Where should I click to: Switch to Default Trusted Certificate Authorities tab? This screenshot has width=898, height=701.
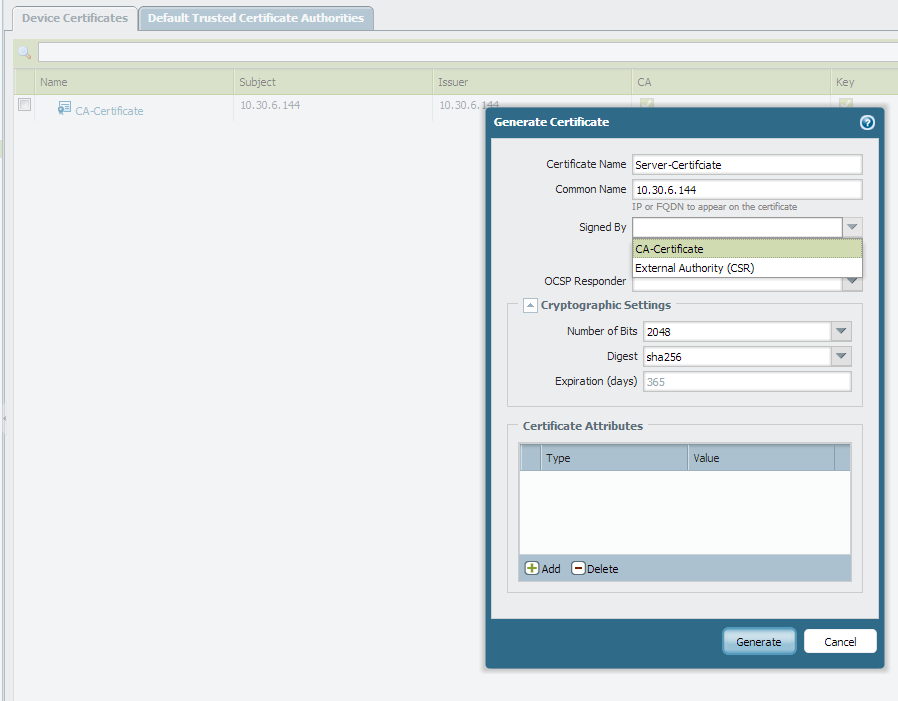coord(256,18)
